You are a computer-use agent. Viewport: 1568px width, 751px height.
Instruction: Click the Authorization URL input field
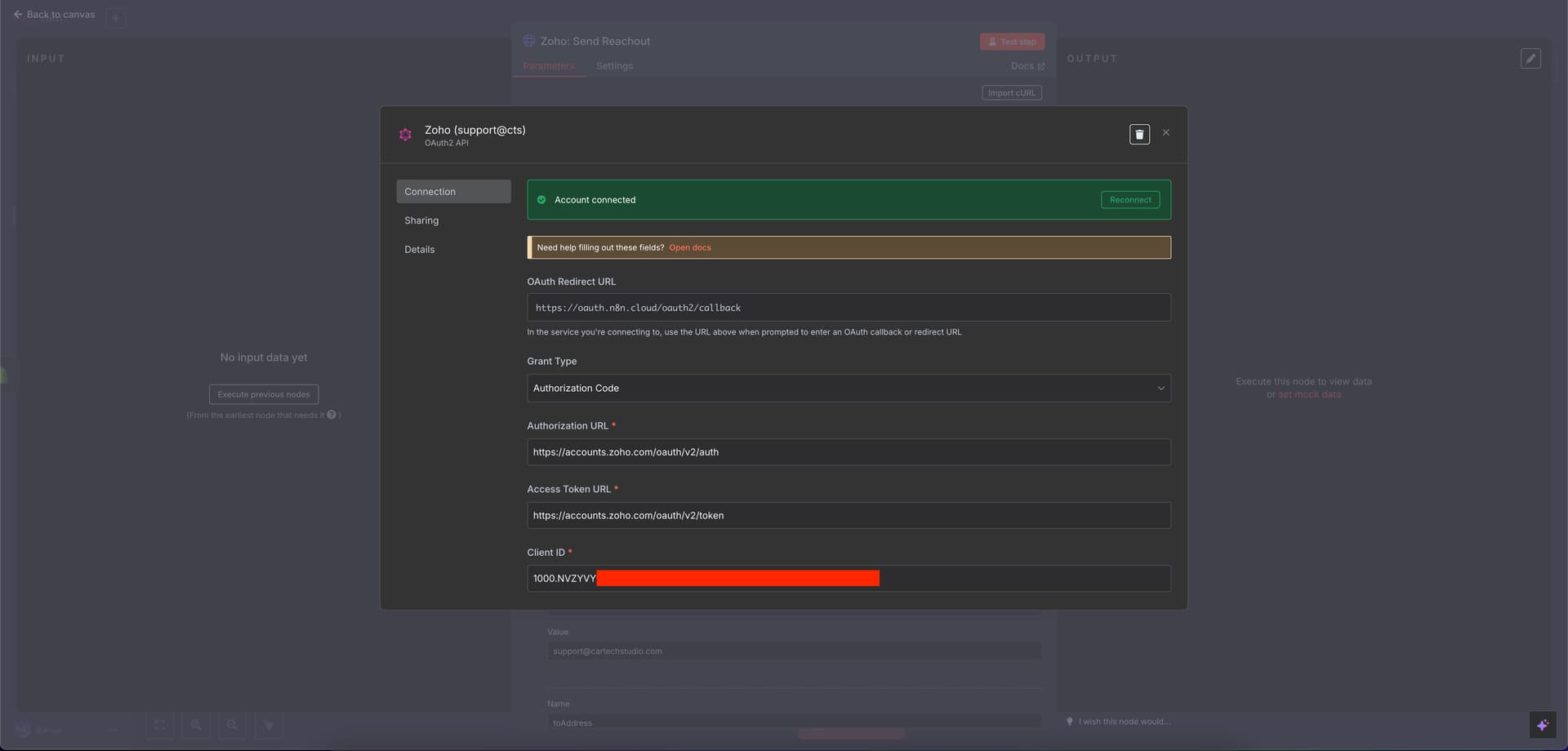pyautogui.click(x=849, y=452)
